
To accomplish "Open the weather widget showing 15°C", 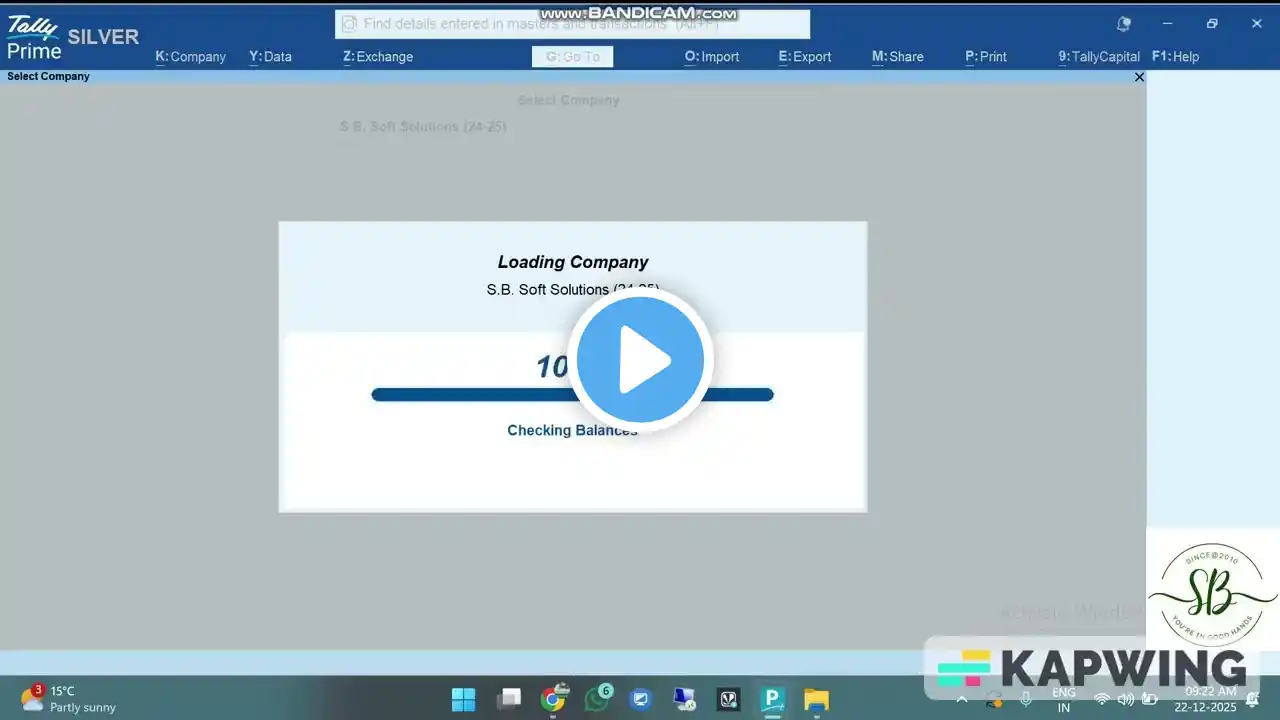I will click(68, 699).
